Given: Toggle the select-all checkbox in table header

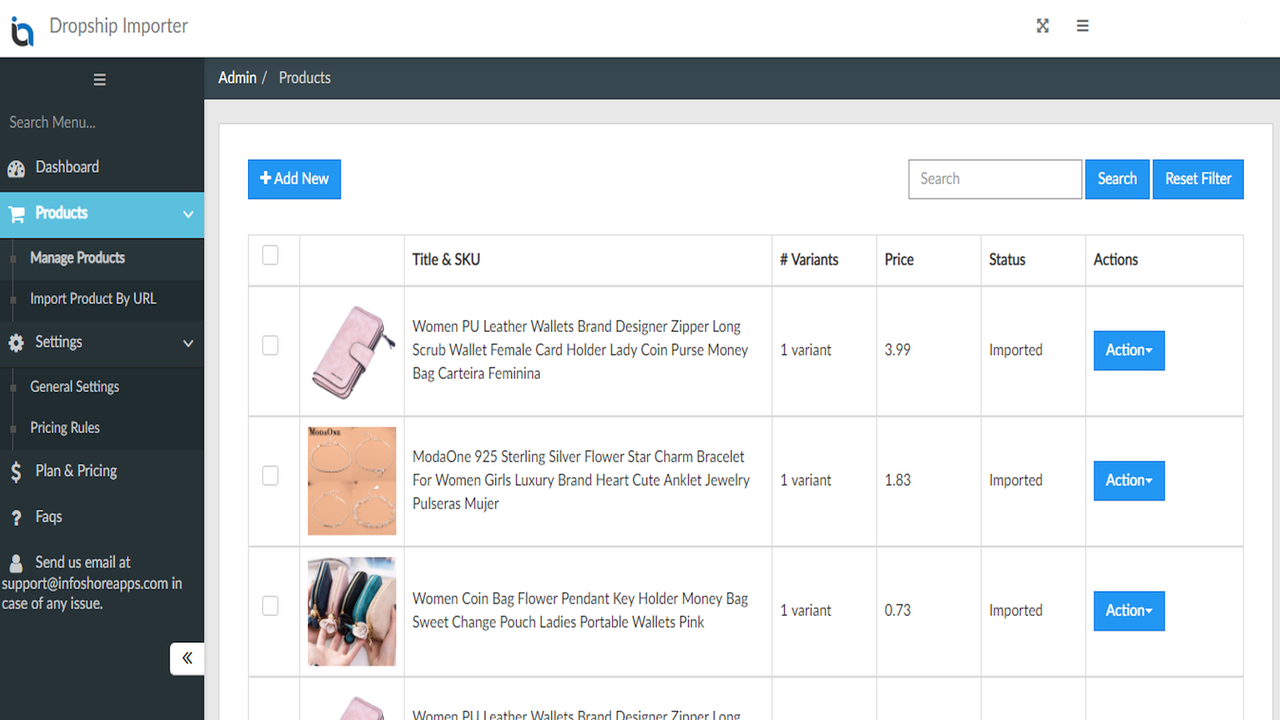Looking at the screenshot, I should (x=270, y=255).
